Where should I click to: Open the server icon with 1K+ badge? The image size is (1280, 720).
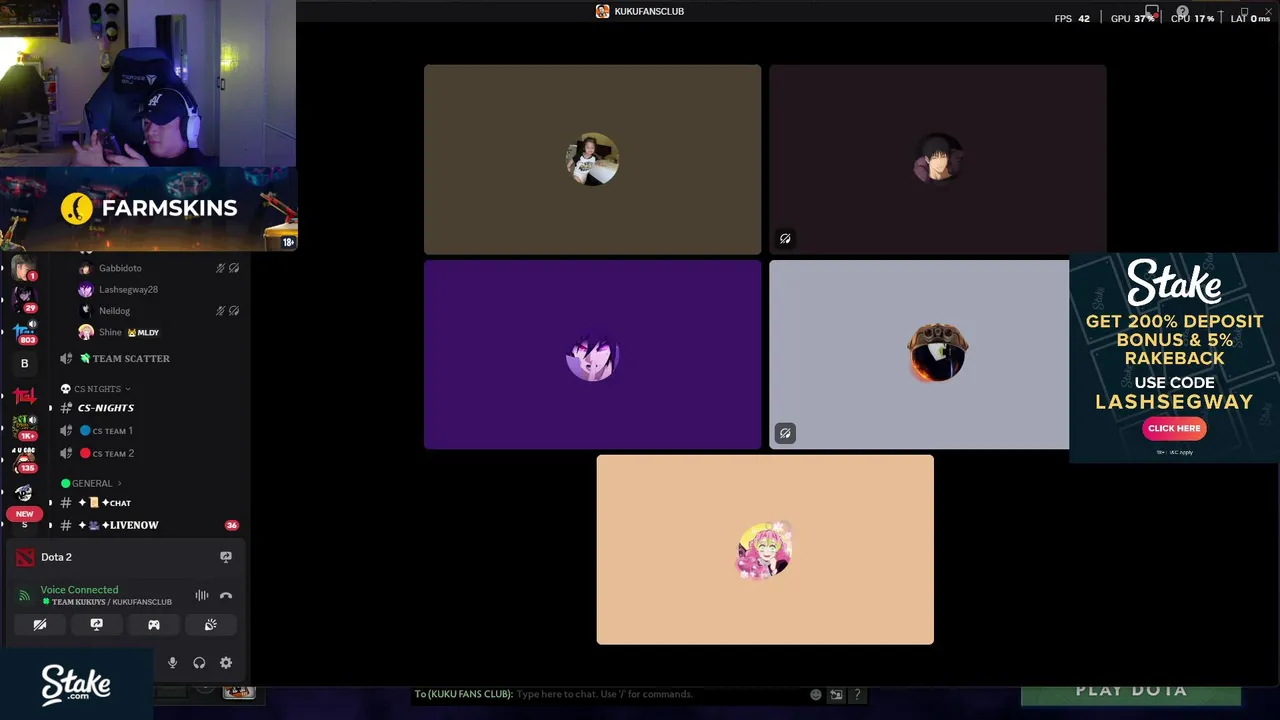click(24, 427)
